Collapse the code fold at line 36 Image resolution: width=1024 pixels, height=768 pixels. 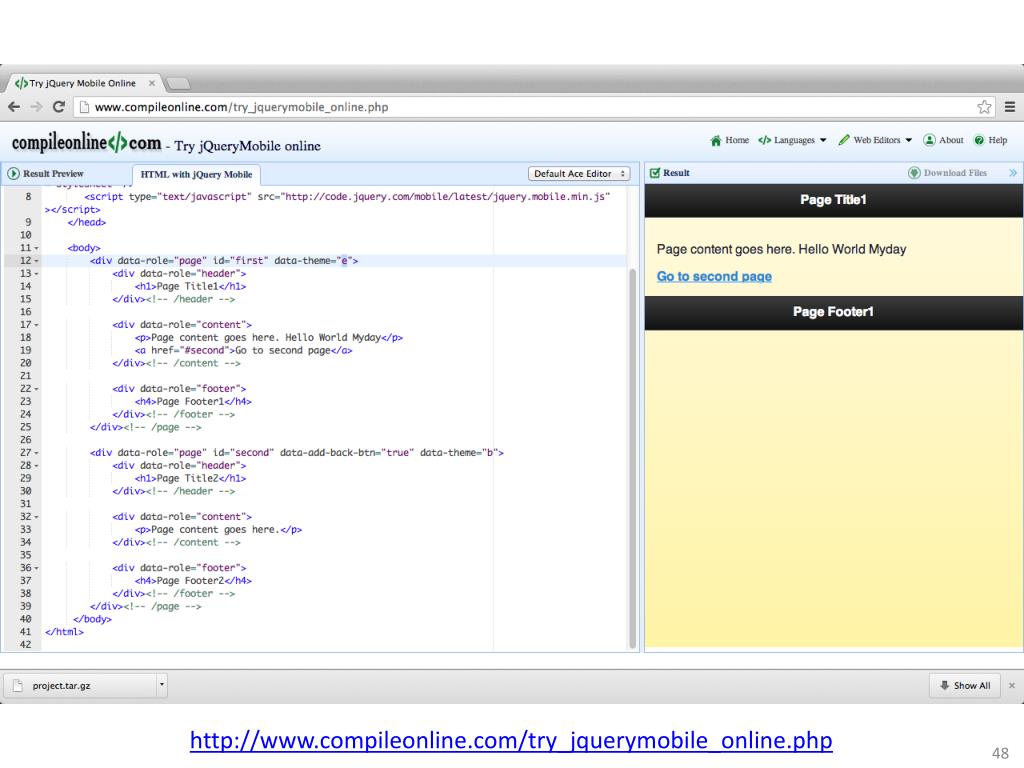(x=37, y=568)
